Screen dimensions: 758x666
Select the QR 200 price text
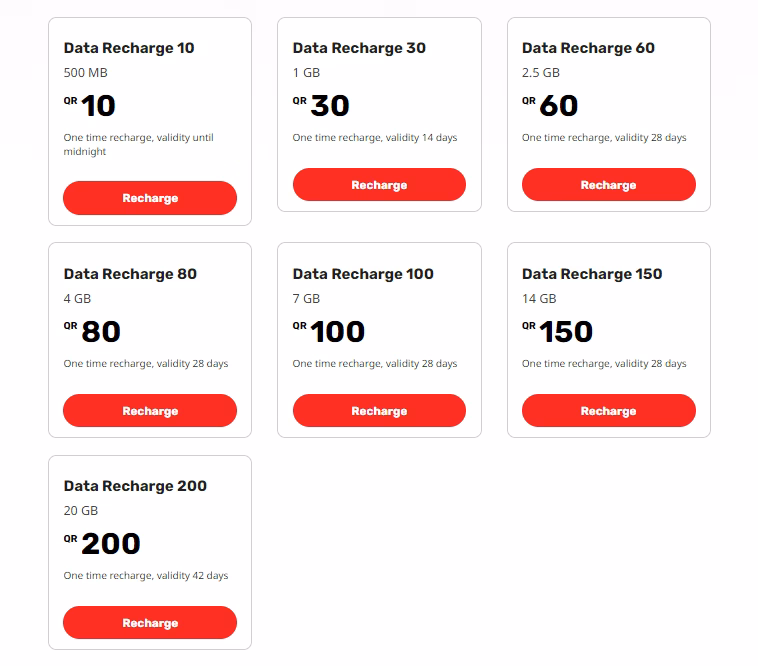pyautogui.click(x=110, y=544)
